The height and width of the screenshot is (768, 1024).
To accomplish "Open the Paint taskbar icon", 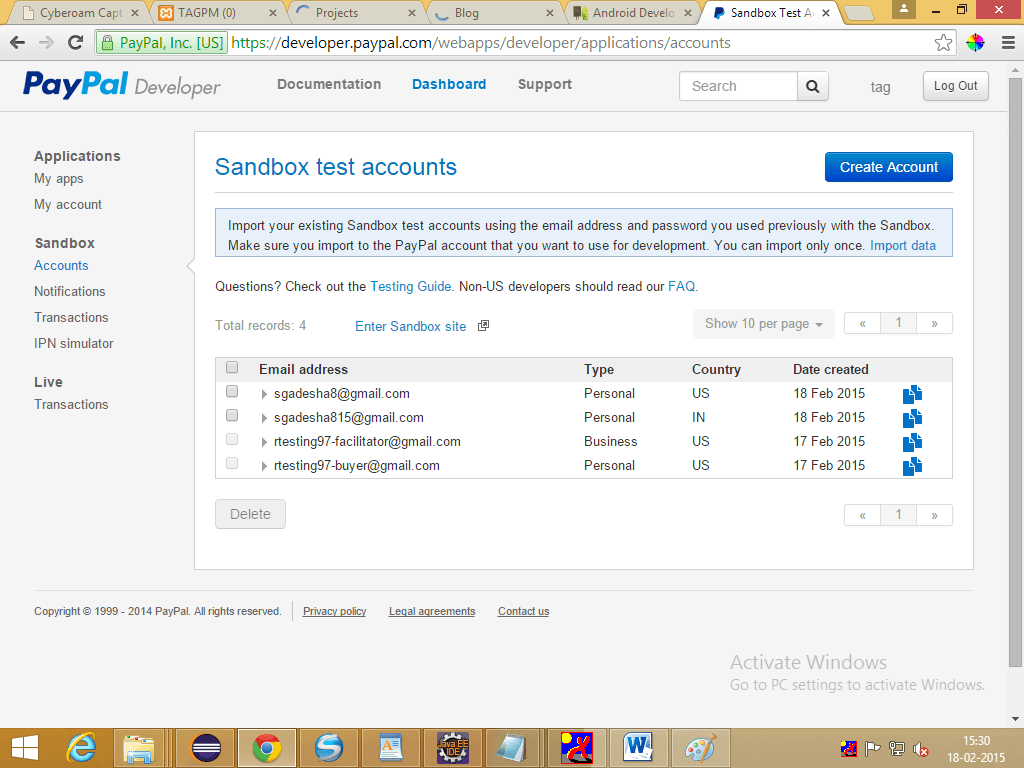I will tap(699, 748).
